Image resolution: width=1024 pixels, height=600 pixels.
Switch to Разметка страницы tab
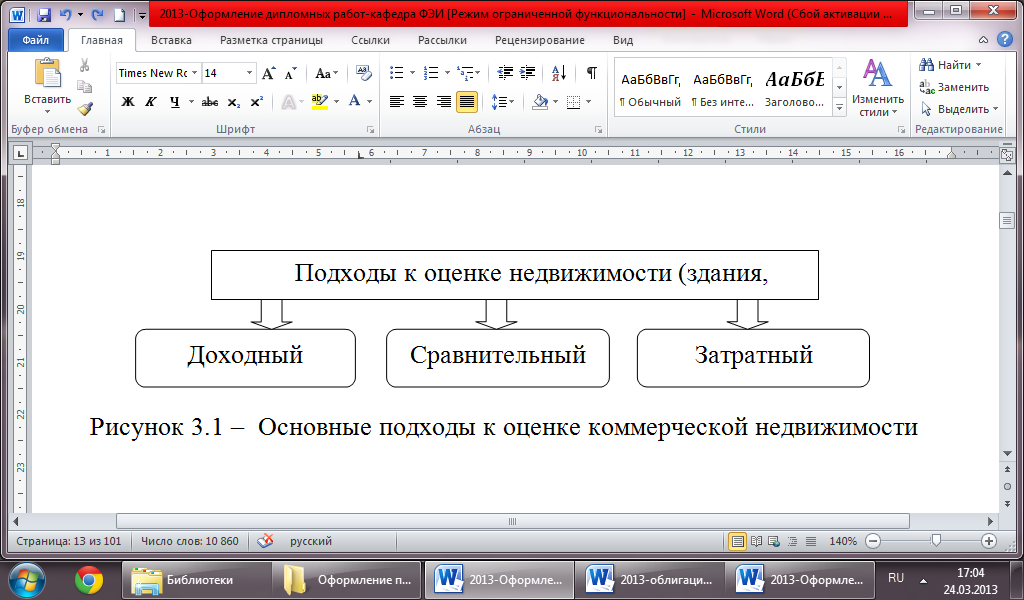(271, 40)
